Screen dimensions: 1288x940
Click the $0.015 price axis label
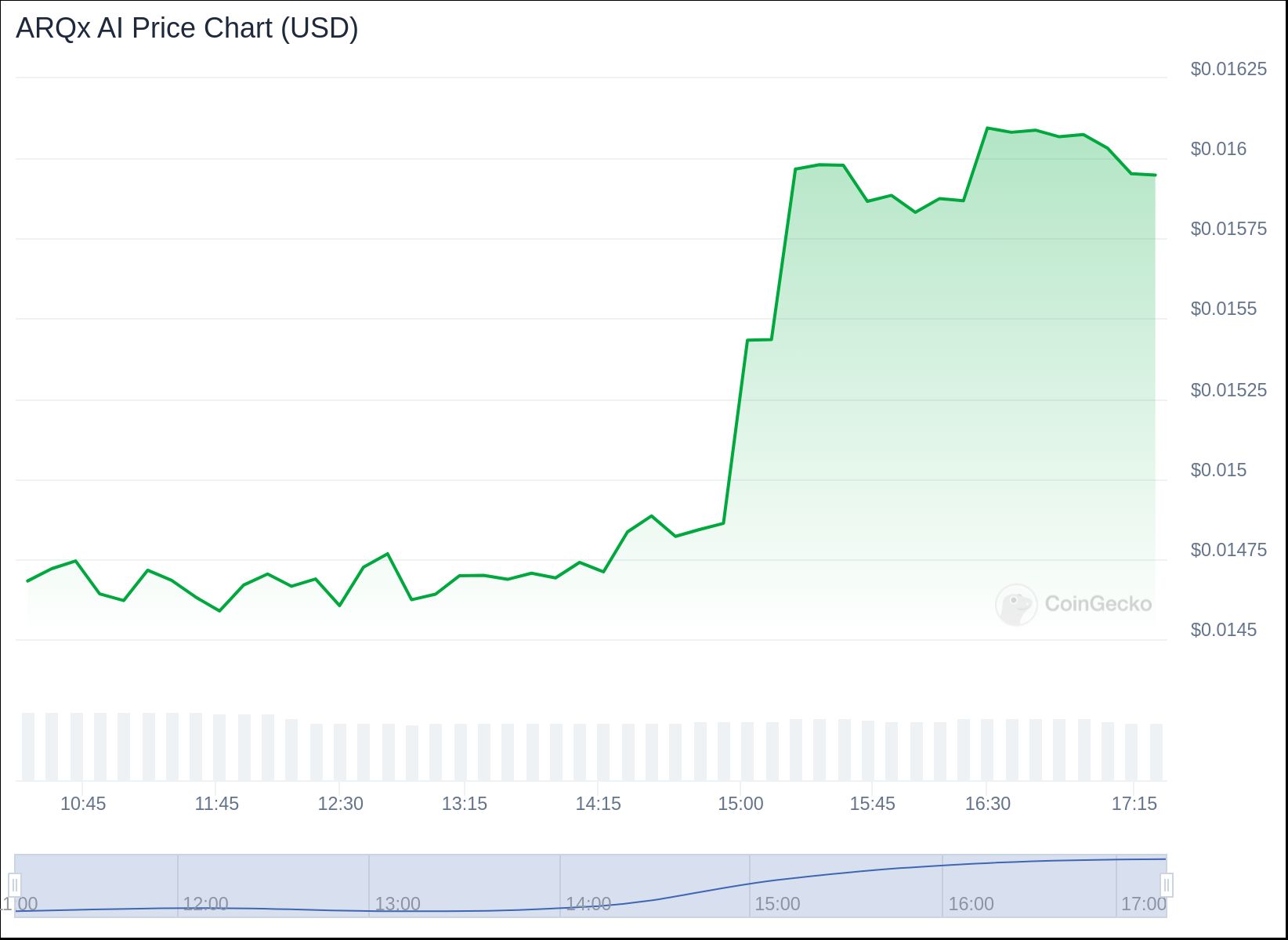(x=1218, y=470)
